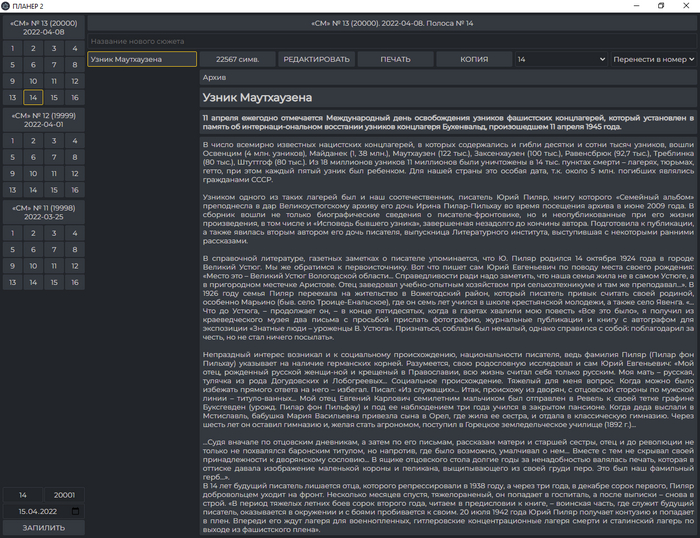Select page 9 of issue № 12

(12, 173)
